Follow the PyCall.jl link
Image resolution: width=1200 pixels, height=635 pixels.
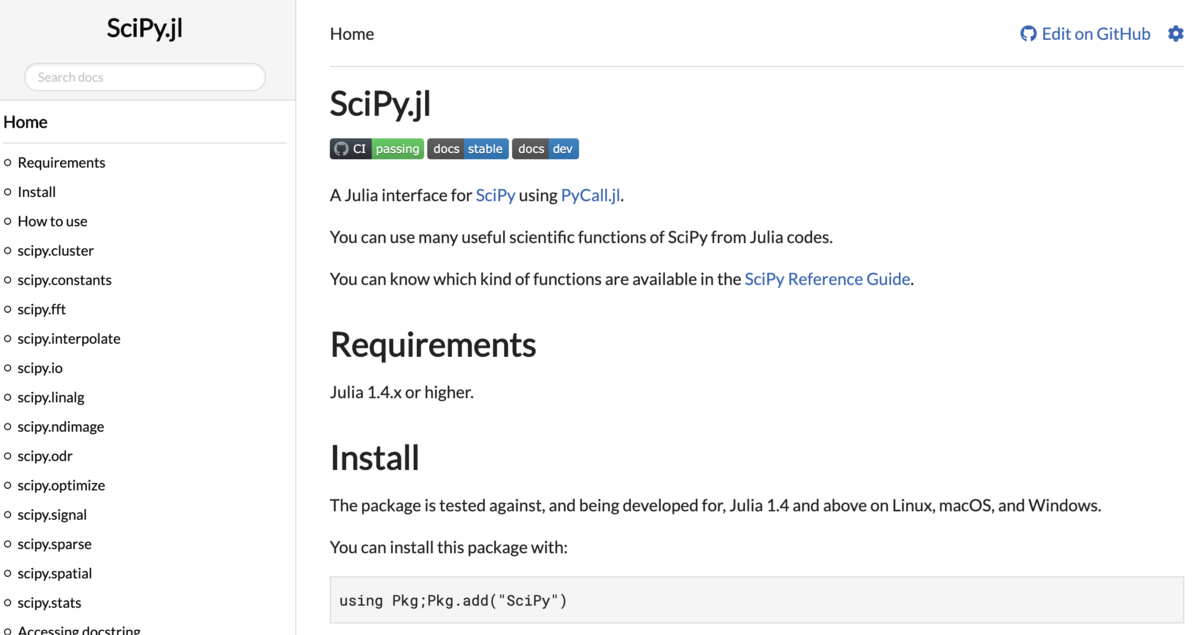click(x=591, y=195)
